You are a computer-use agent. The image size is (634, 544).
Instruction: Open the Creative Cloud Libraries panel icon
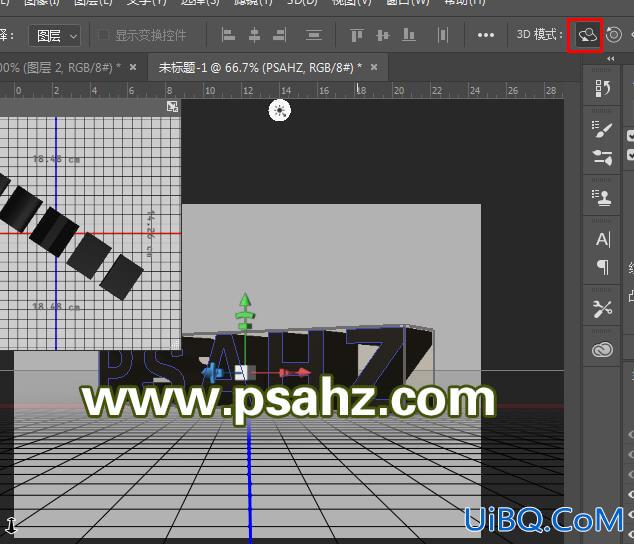click(x=602, y=349)
